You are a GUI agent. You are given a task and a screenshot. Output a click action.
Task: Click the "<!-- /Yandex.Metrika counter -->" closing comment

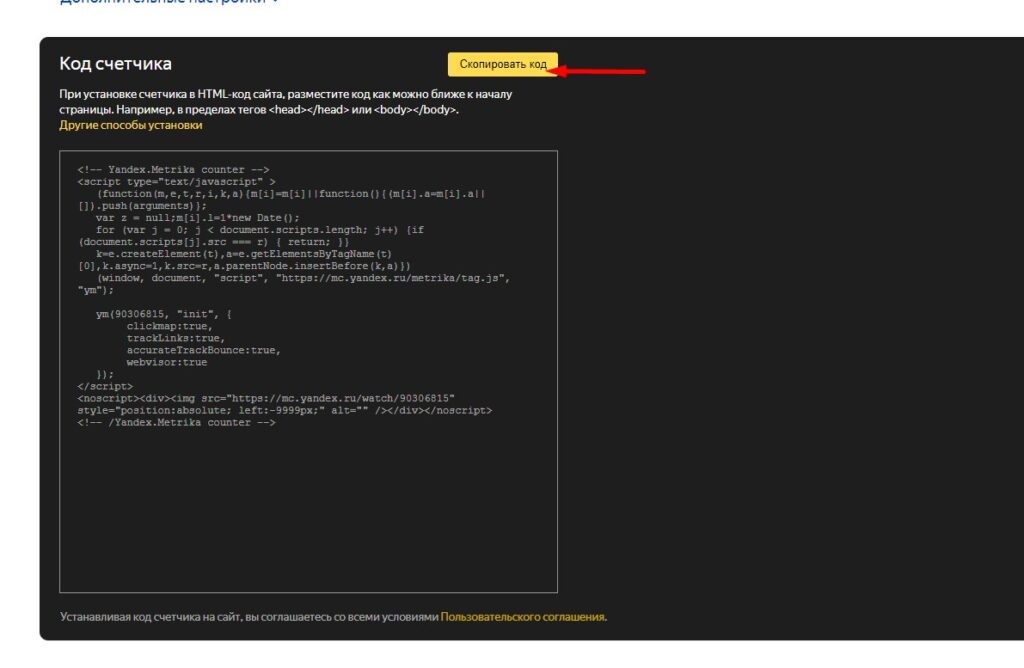pos(176,422)
